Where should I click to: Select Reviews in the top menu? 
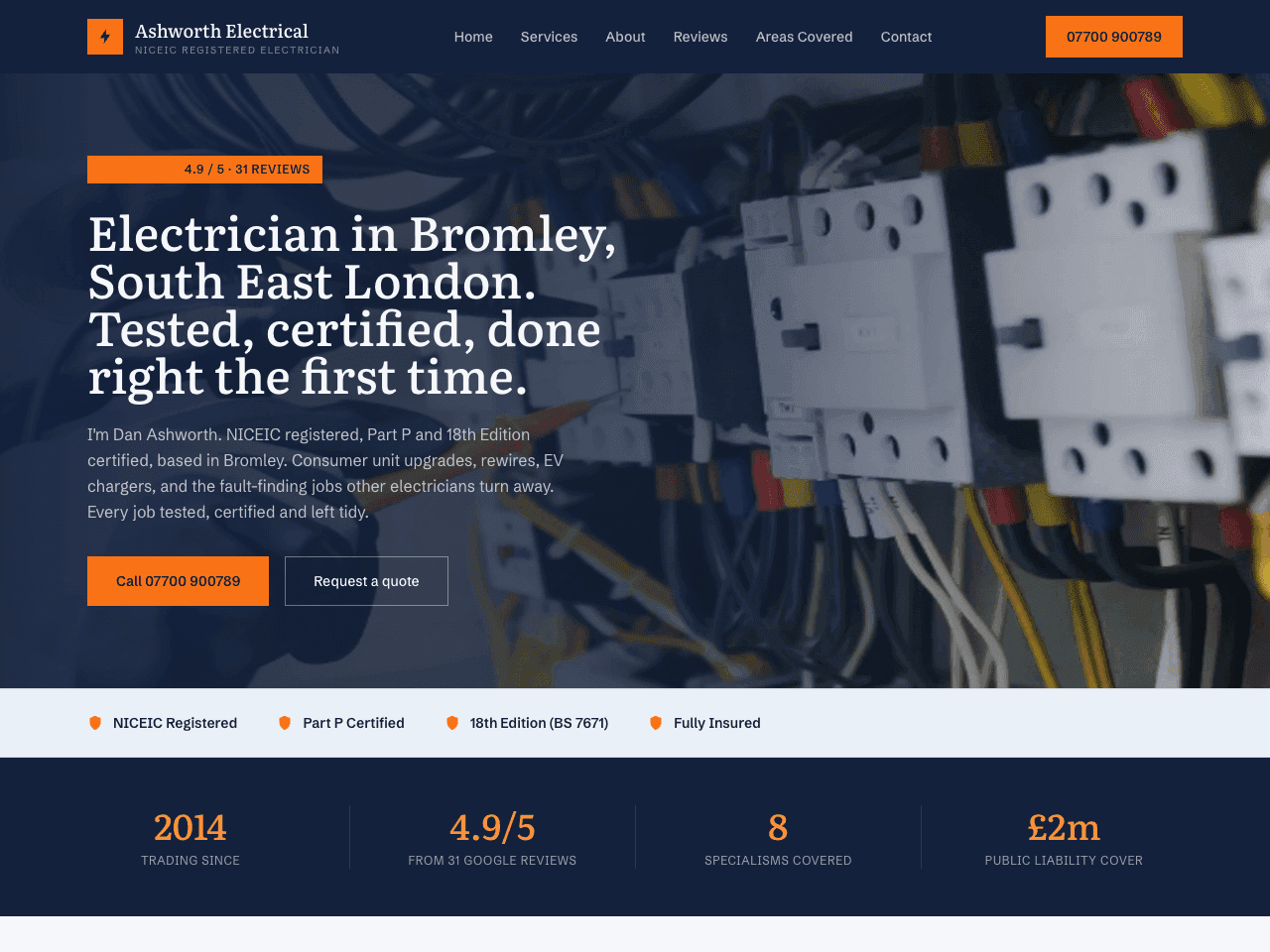[x=700, y=37]
